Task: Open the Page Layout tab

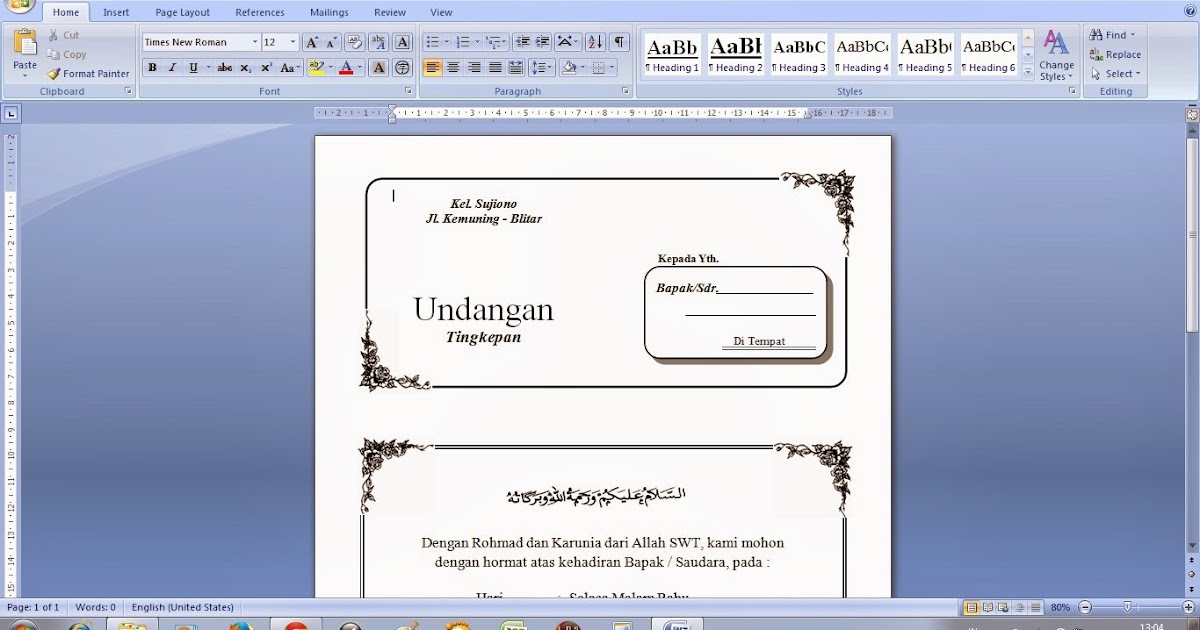Action: 182,12
